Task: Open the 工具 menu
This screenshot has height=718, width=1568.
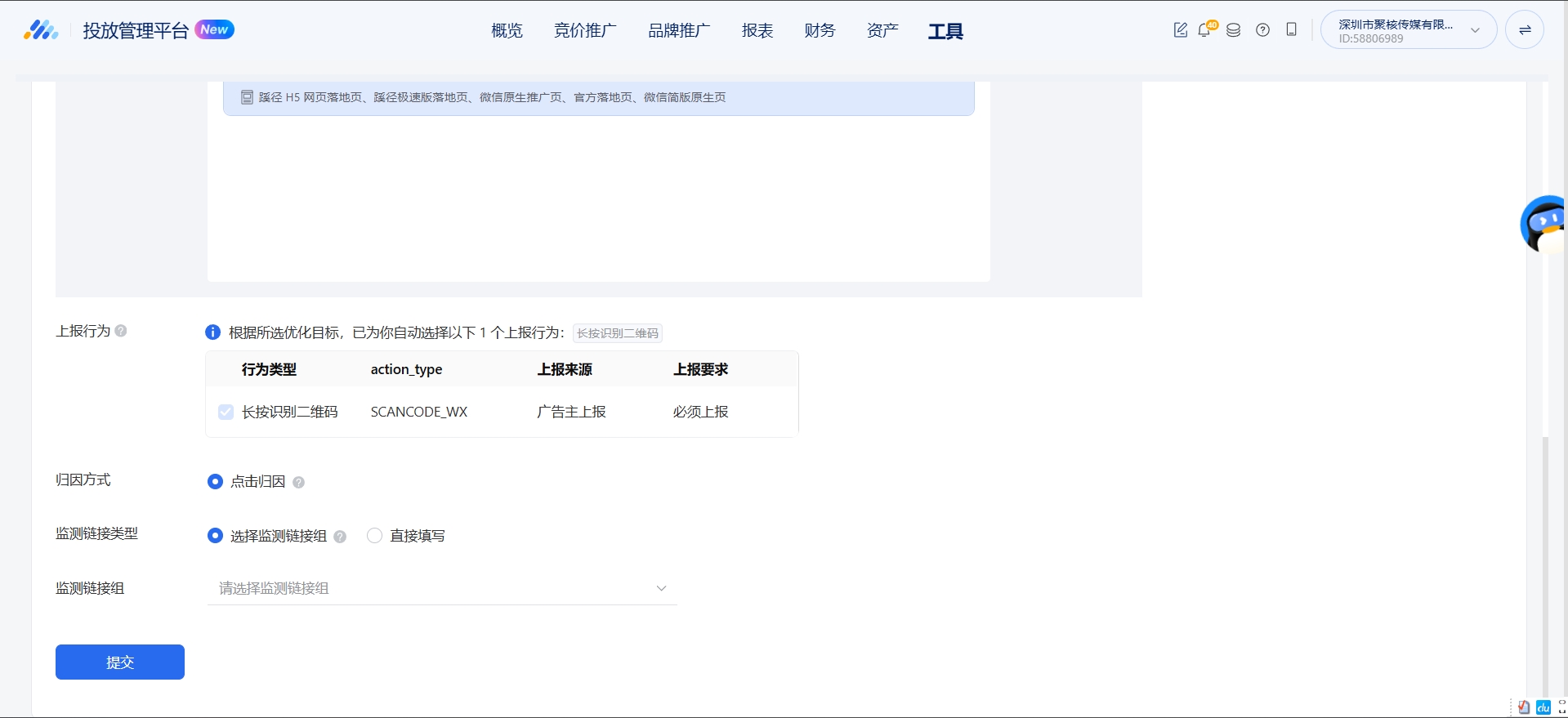Action: (945, 31)
